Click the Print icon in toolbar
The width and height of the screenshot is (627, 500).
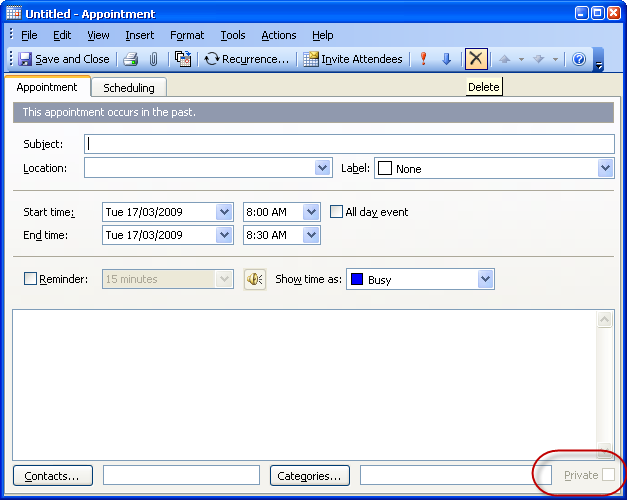(130, 59)
